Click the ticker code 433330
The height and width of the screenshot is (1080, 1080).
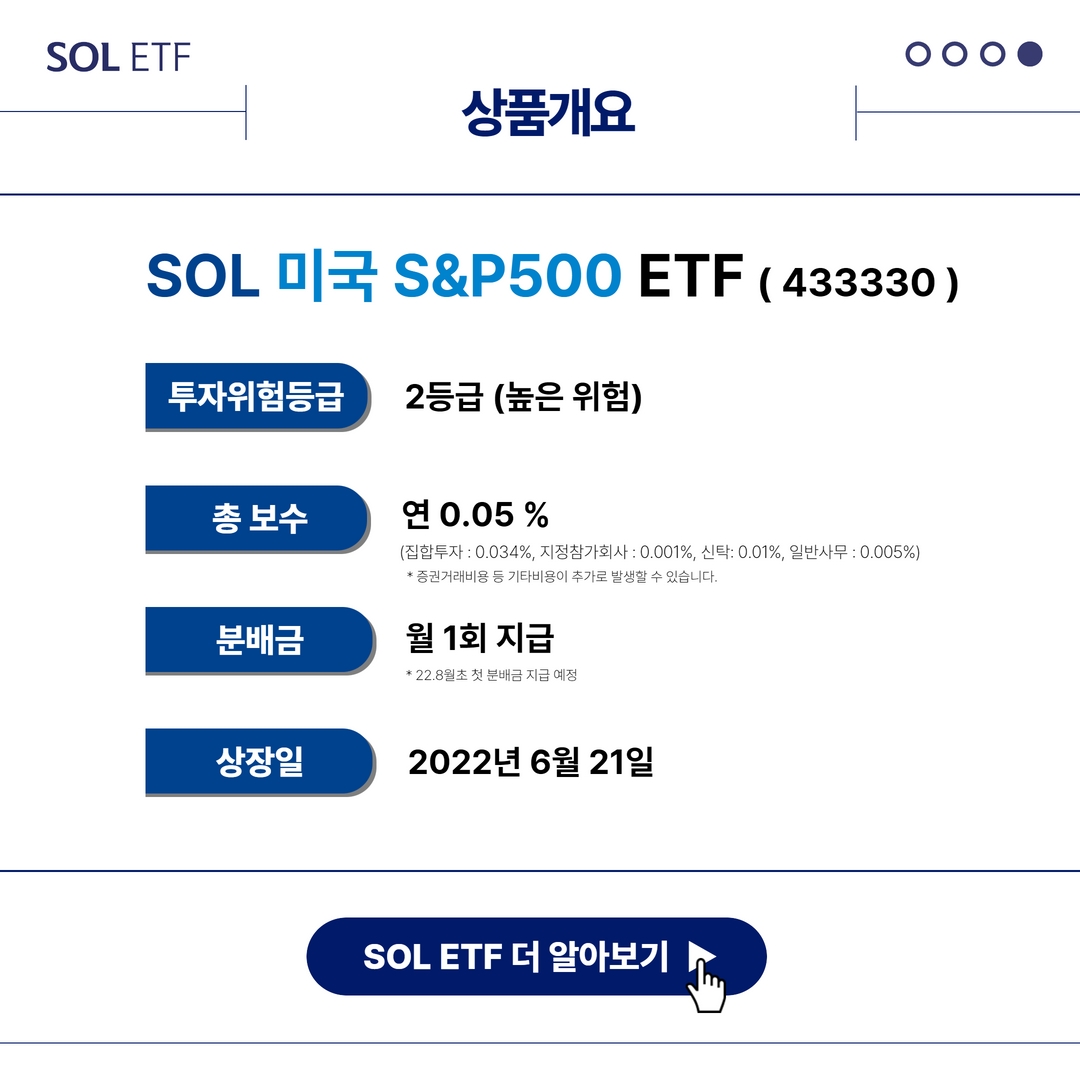point(859,282)
